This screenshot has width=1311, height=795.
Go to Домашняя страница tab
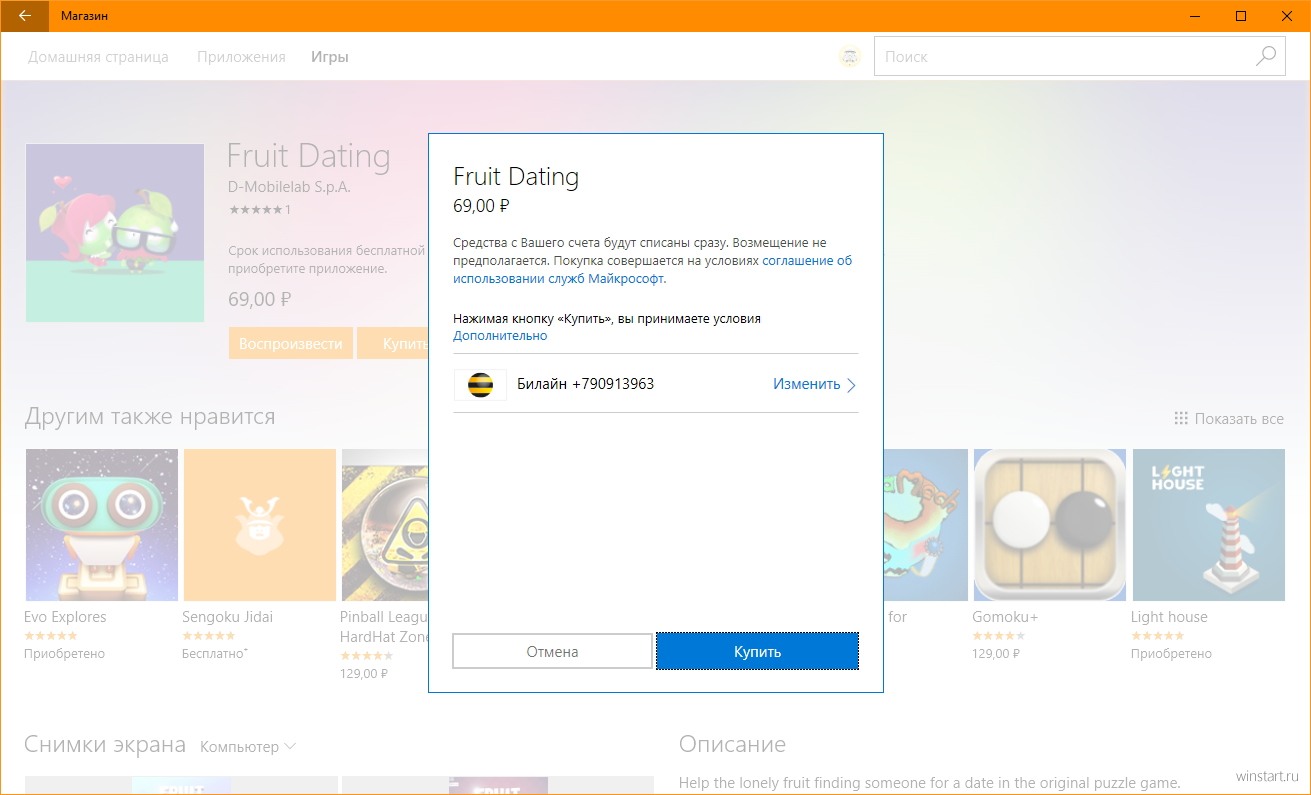point(98,57)
